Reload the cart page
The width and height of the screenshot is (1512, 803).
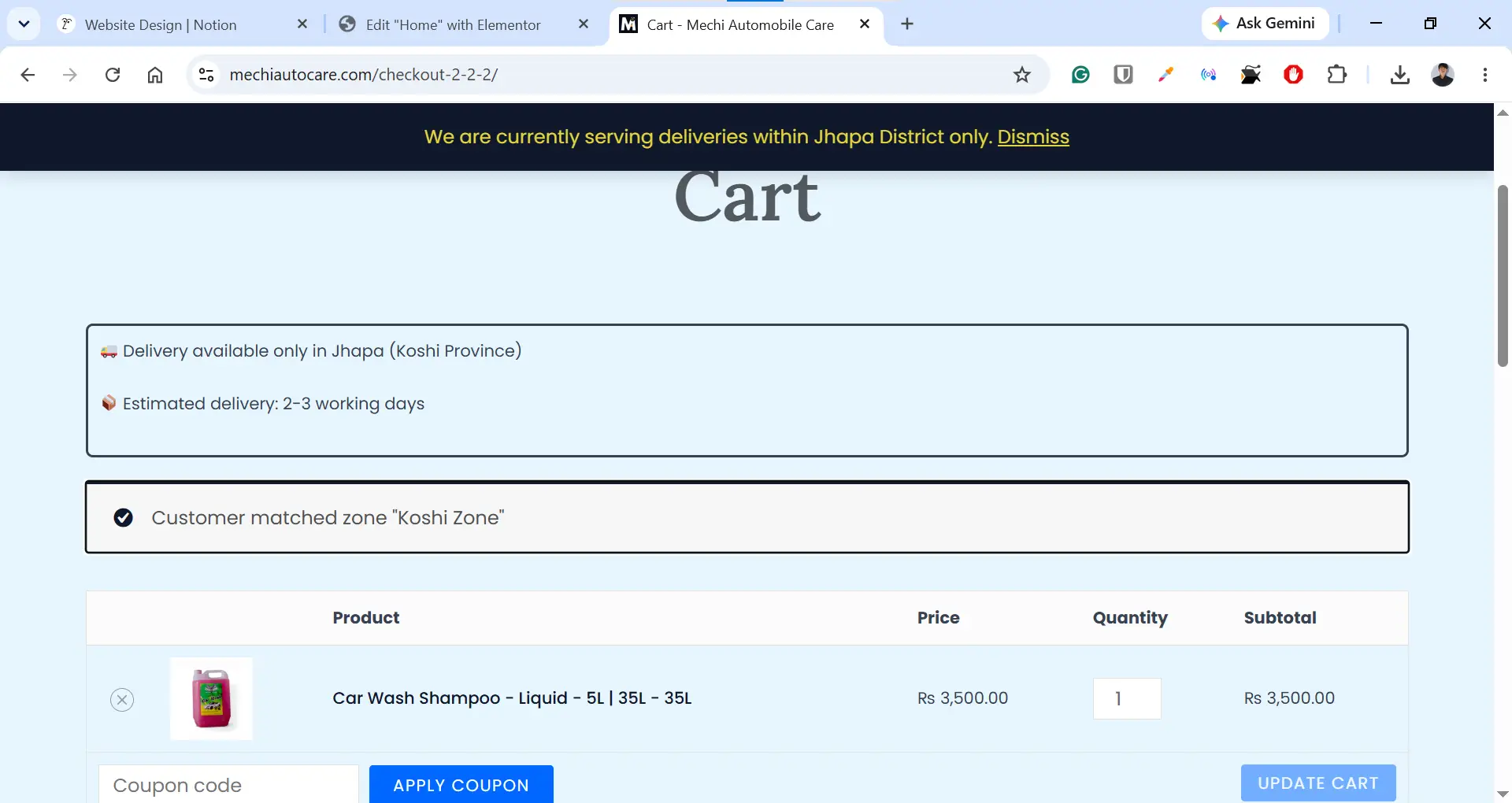(113, 75)
